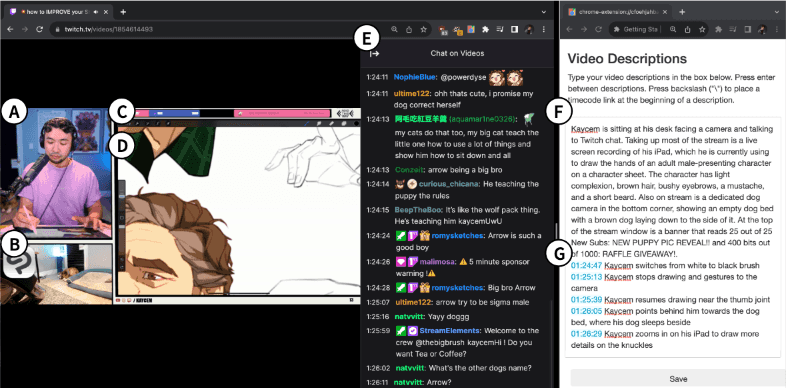Open a new tab in the extension window
This screenshot has height=388, width=786.
coord(682,12)
